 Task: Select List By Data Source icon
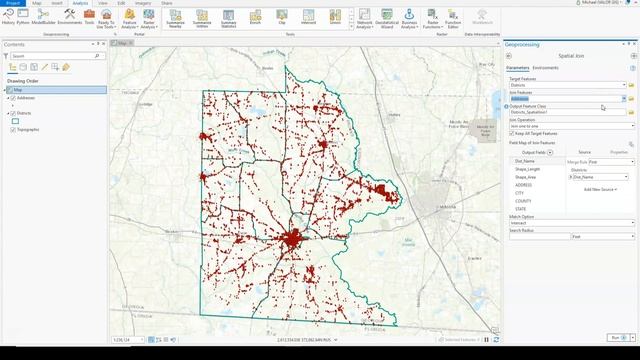pyautogui.click(x=23, y=67)
